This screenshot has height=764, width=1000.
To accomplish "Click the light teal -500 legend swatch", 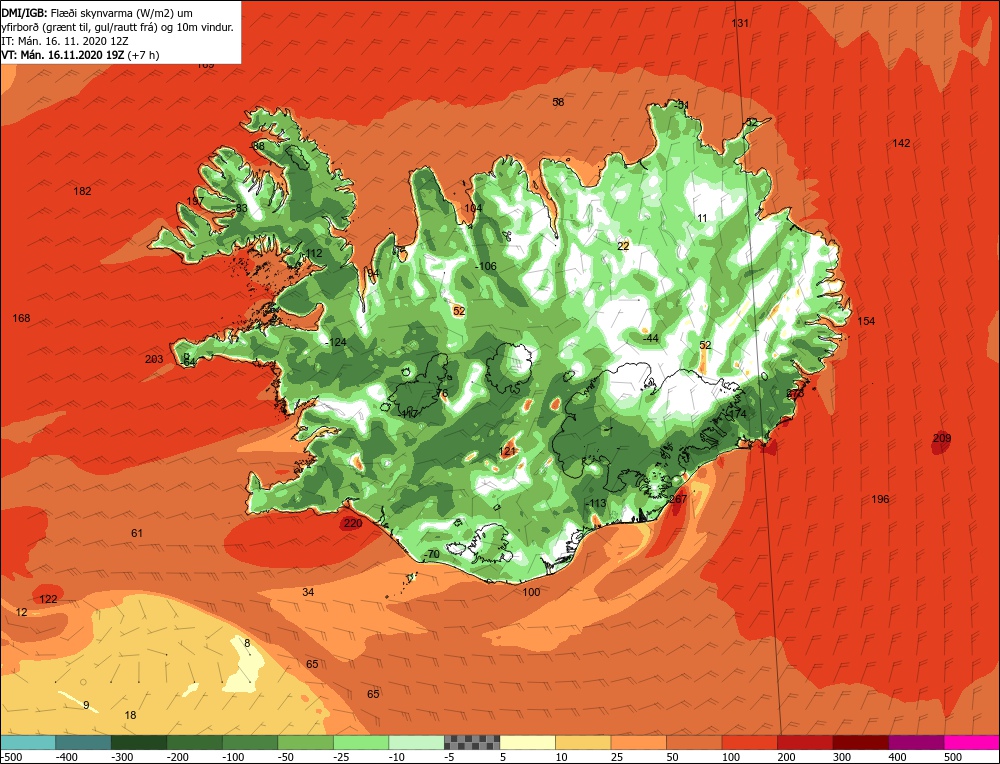I will 27,742.
